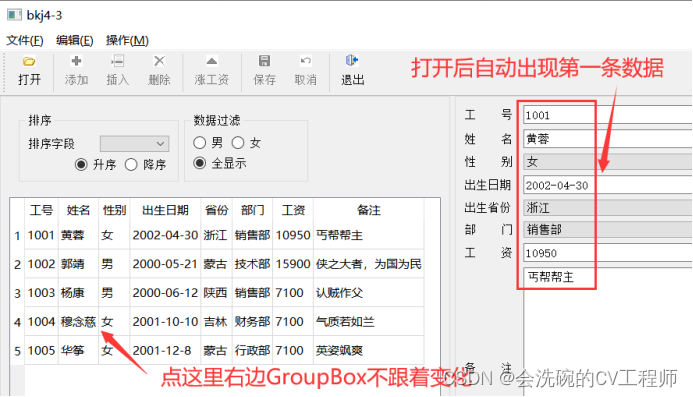This screenshot has width=693, height=397.
Task: Click table cell 华筝
Action: (x=78, y=351)
